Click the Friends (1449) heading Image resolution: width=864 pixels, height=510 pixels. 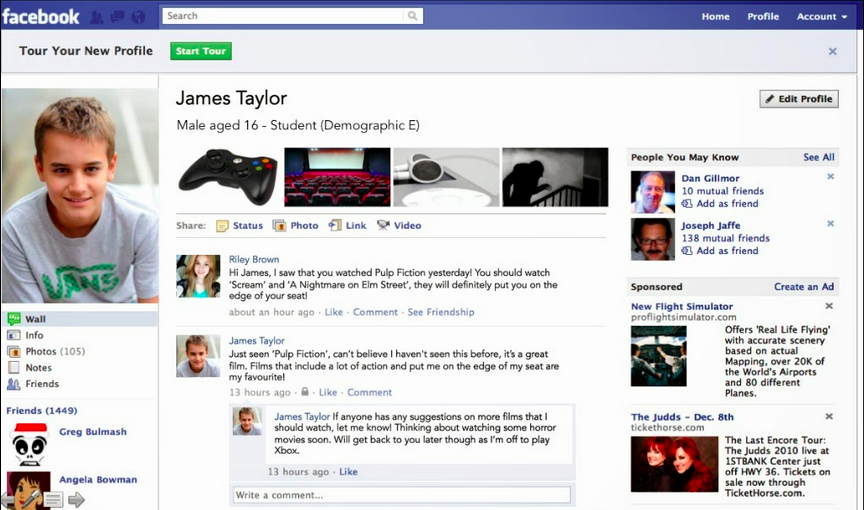[x=42, y=410]
